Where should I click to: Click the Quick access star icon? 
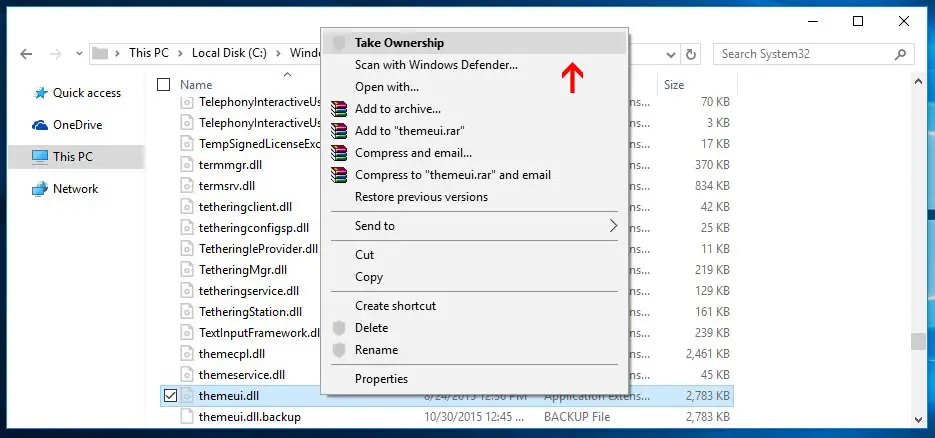40,93
